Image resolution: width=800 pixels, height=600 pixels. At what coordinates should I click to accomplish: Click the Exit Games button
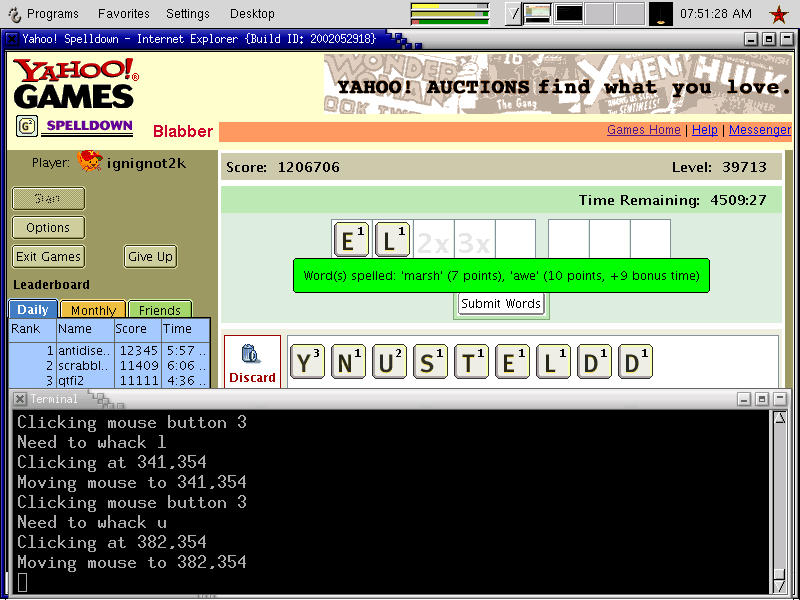48,257
